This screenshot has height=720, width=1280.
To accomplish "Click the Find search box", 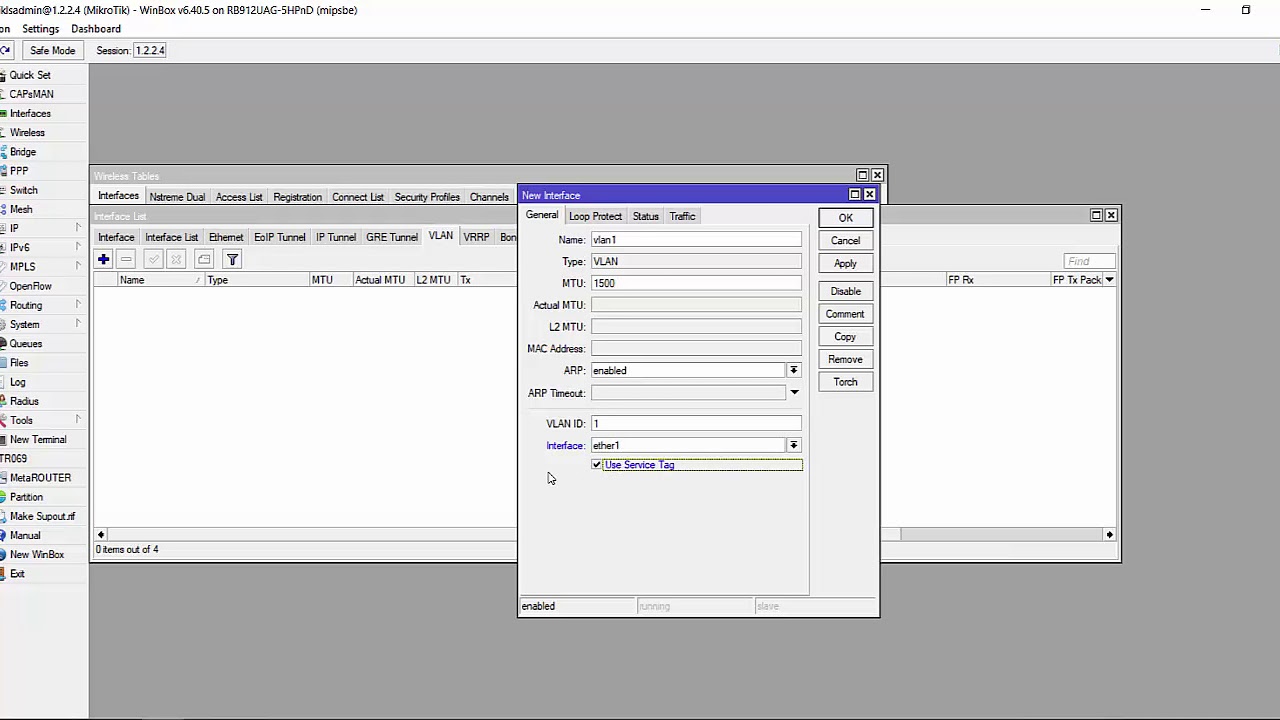I will pyautogui.click(x=1089, y=261).
